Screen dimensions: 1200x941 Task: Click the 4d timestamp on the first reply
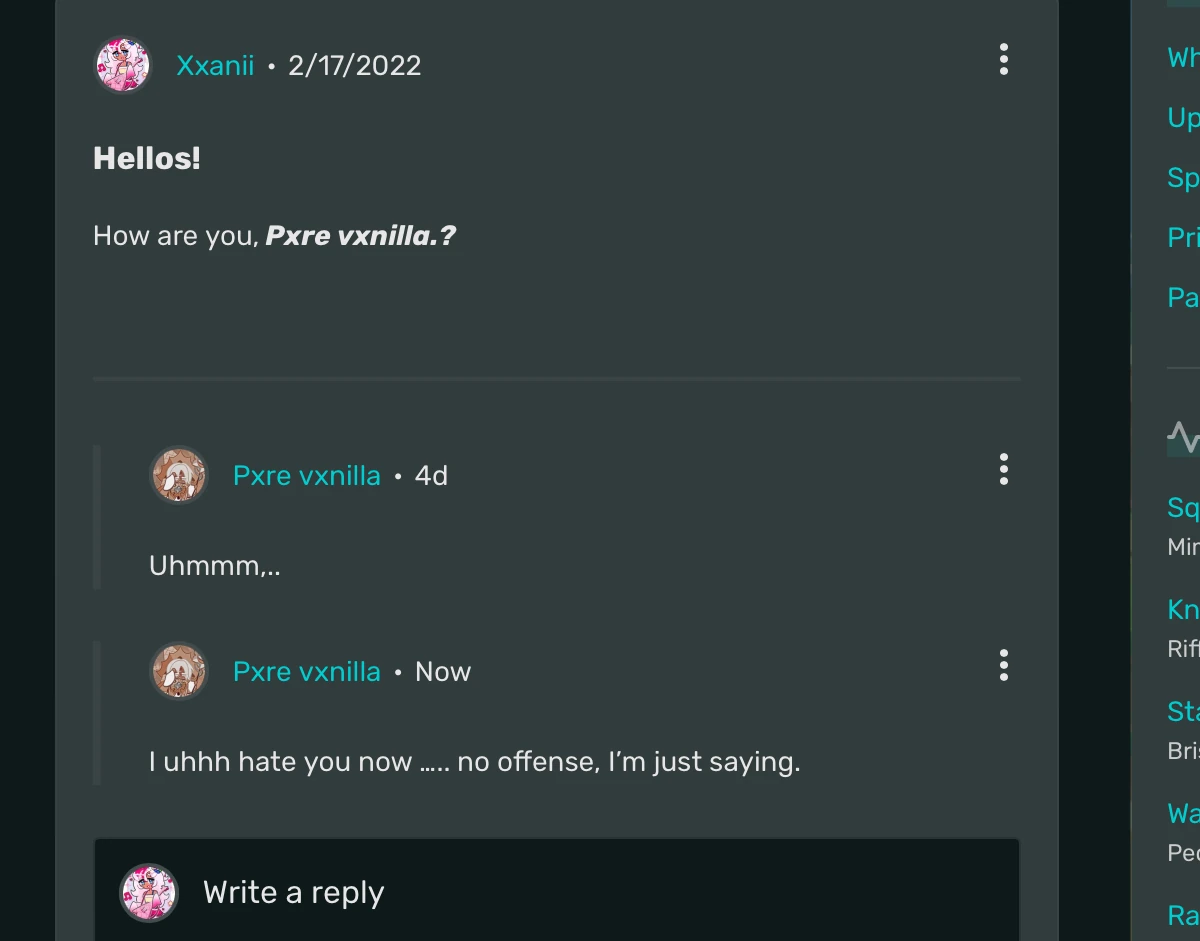pyautogui.click(x=431, y=475)
